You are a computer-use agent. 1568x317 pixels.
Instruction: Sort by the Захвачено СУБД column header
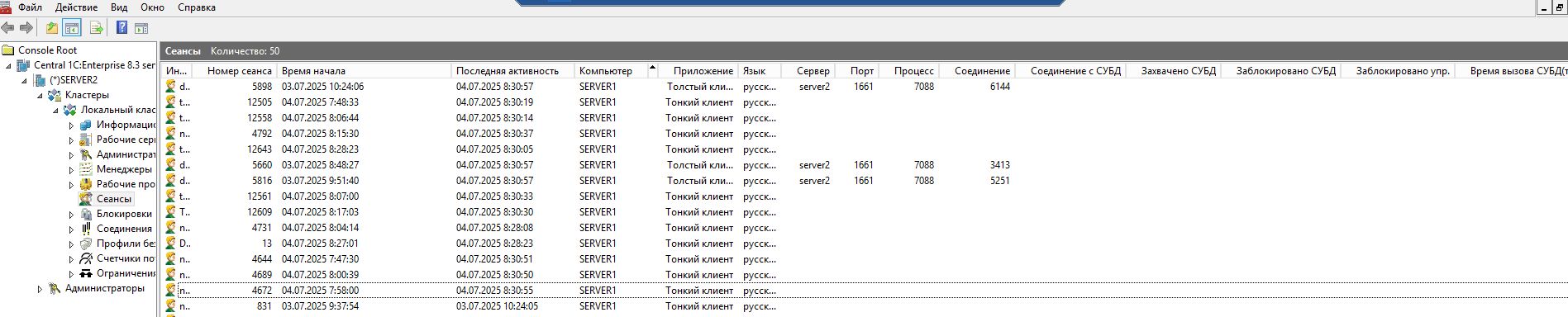pos(1174,71)
